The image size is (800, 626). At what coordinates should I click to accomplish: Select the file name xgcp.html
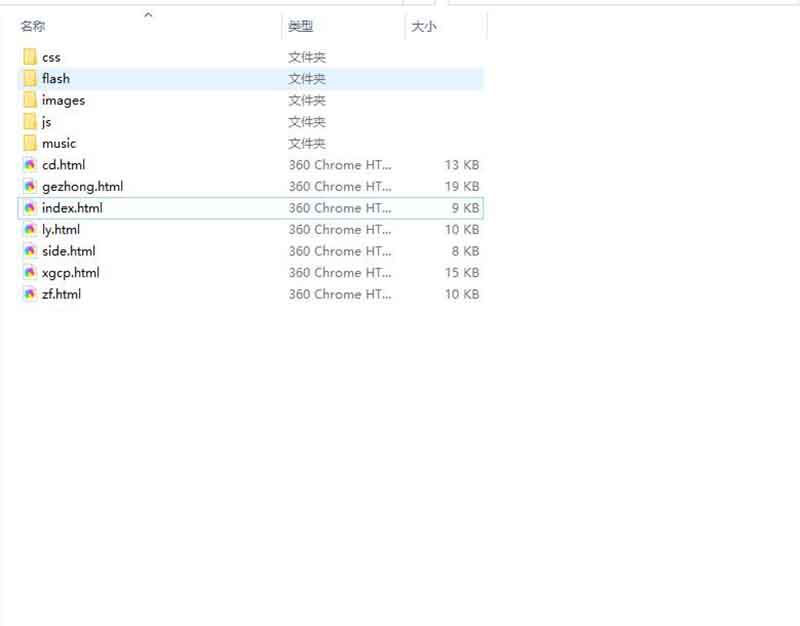pyautogui.click(x=70, y=273)
